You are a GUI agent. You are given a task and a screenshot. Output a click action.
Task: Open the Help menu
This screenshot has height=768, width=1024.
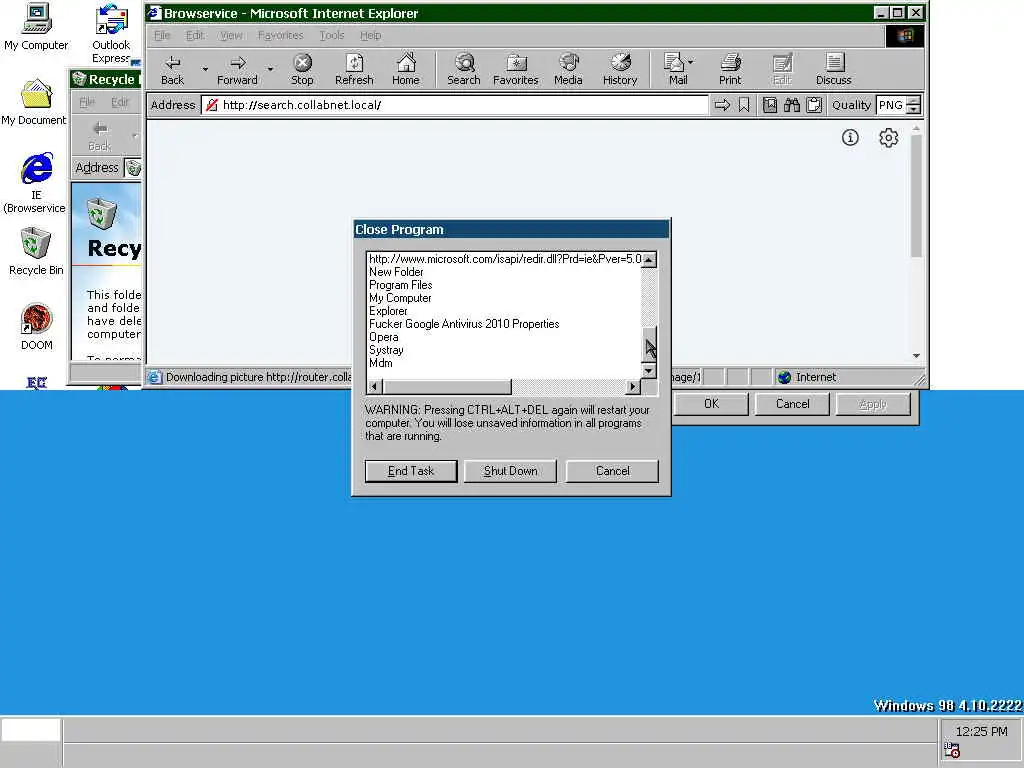(x=370, y=35)
